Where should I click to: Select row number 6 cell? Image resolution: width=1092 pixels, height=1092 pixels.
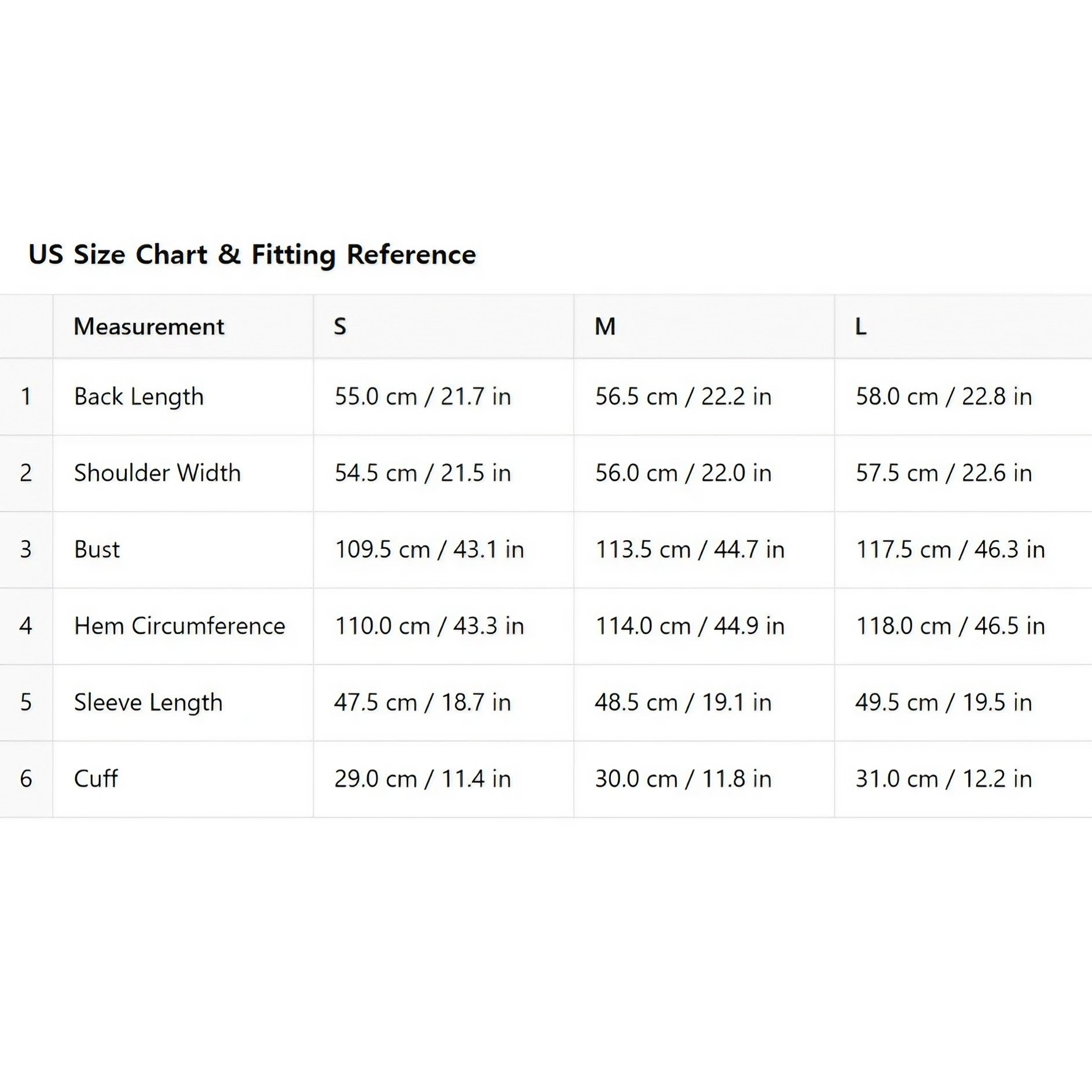(26, 779)
